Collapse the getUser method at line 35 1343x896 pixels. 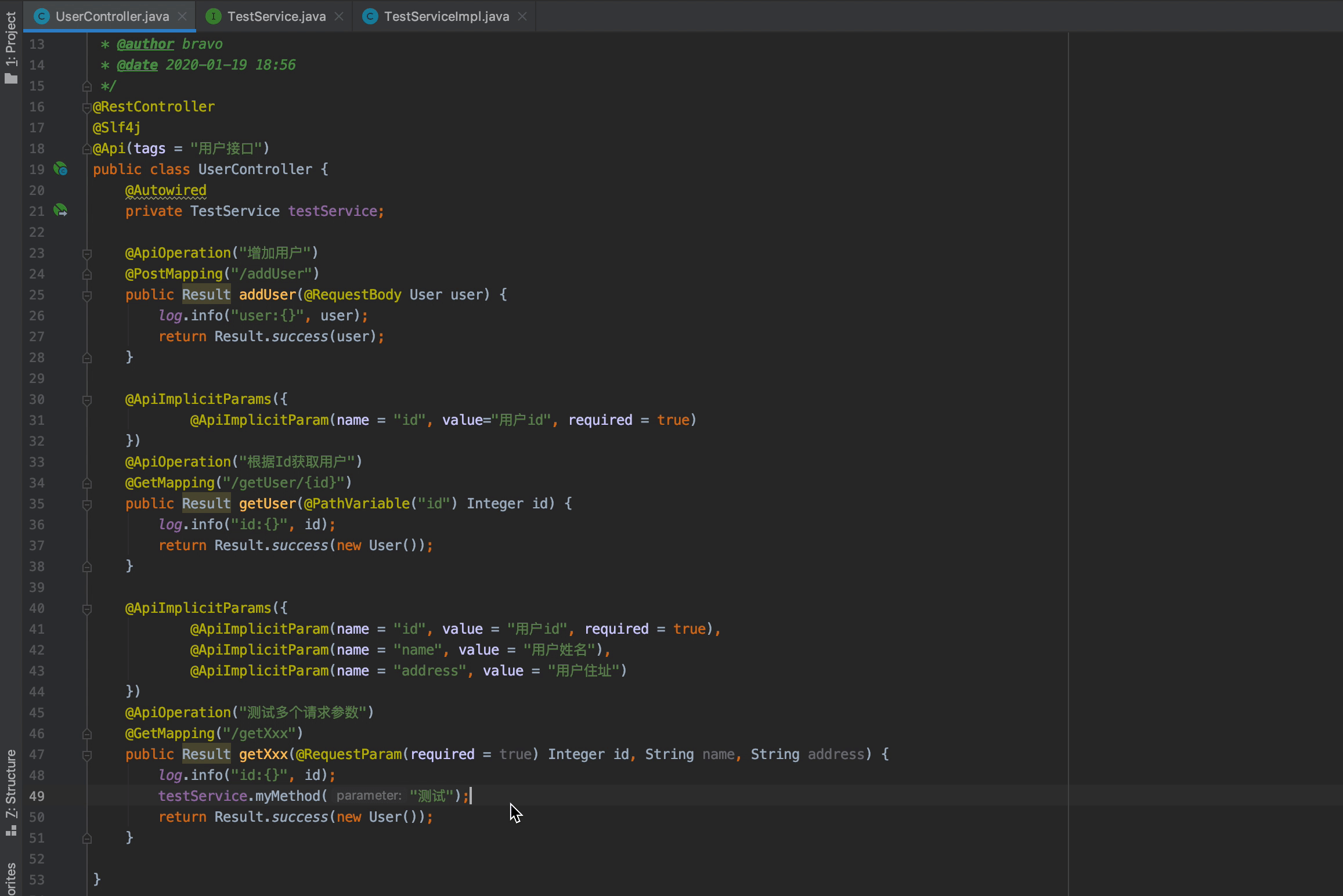pyautogui.click(x=87, y=504)
